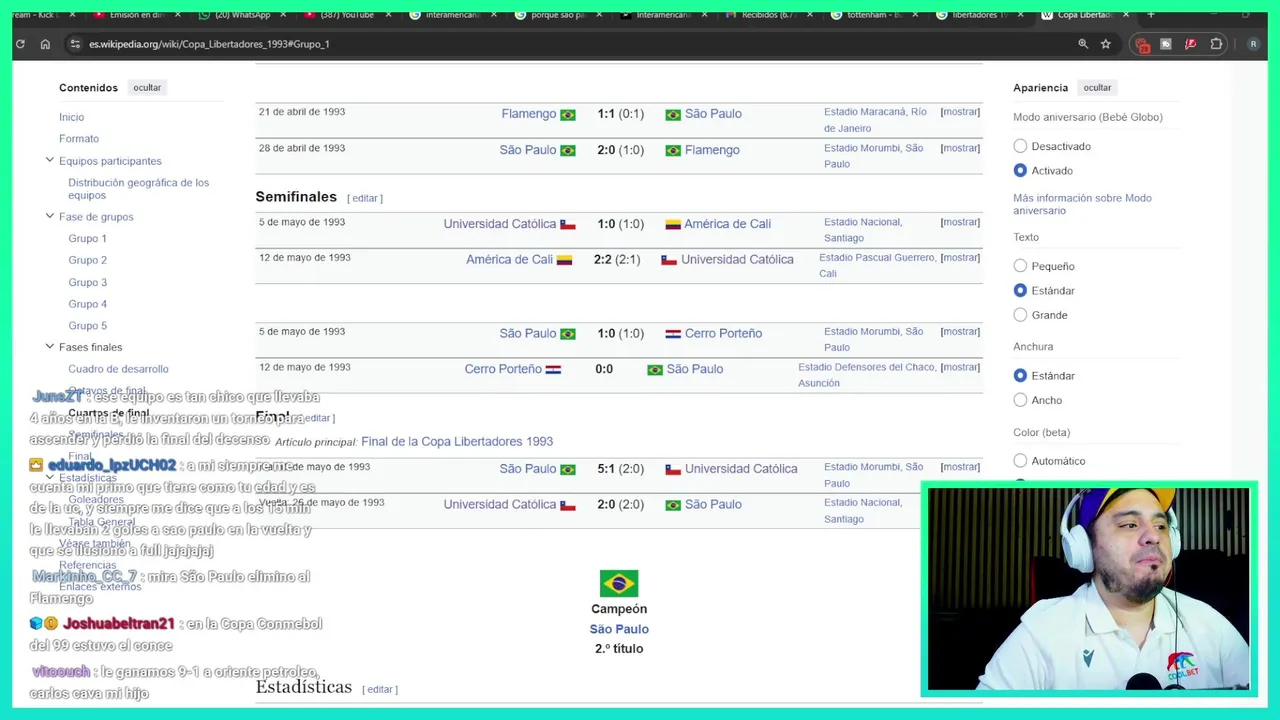1280x720 pixels.
Task: Click Chile flag beside Universidad Católica, 12 de mayo
Action: coord(669,260)
